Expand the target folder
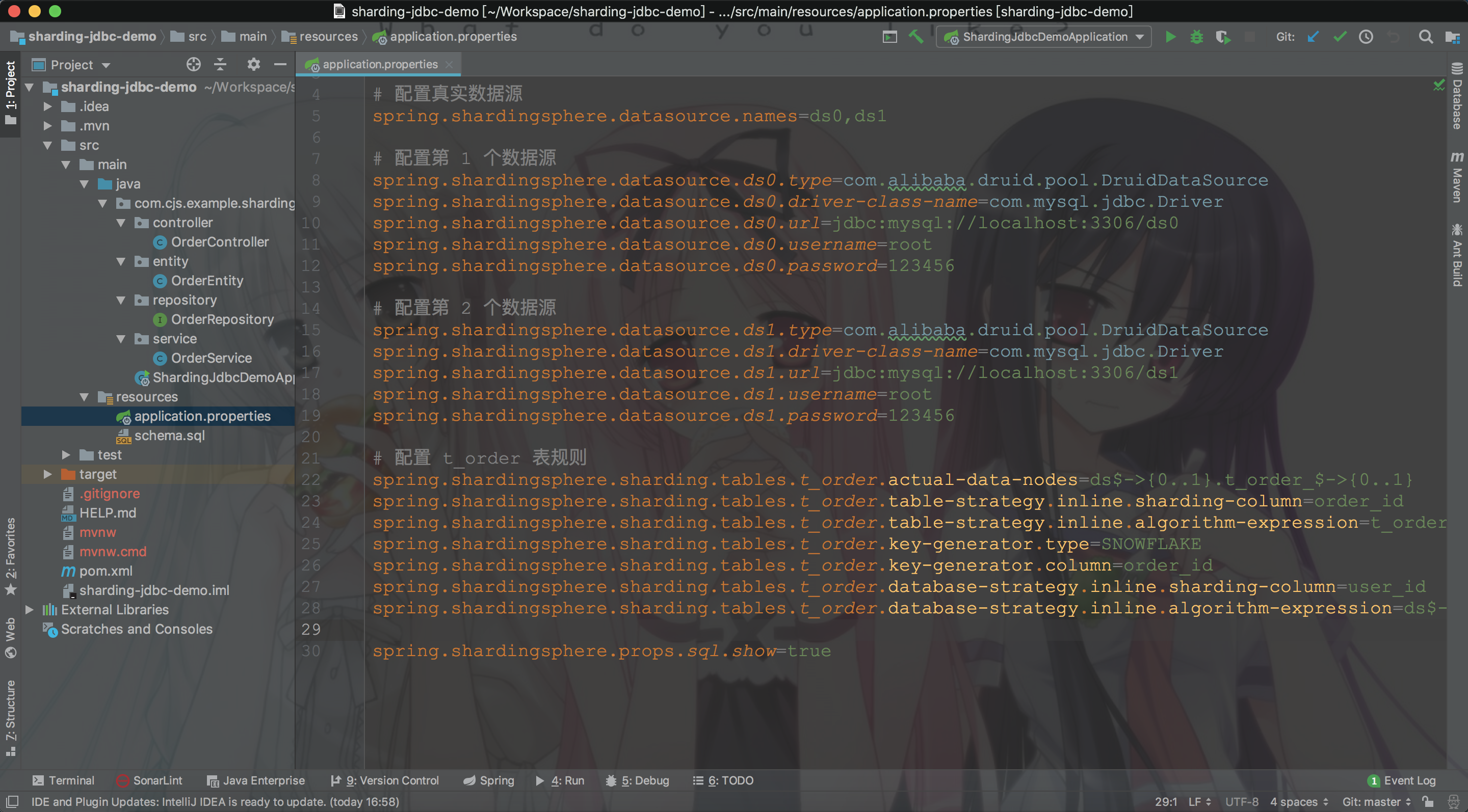The height and width of the screenshot is (812, 1468). [x=48, y=474]
